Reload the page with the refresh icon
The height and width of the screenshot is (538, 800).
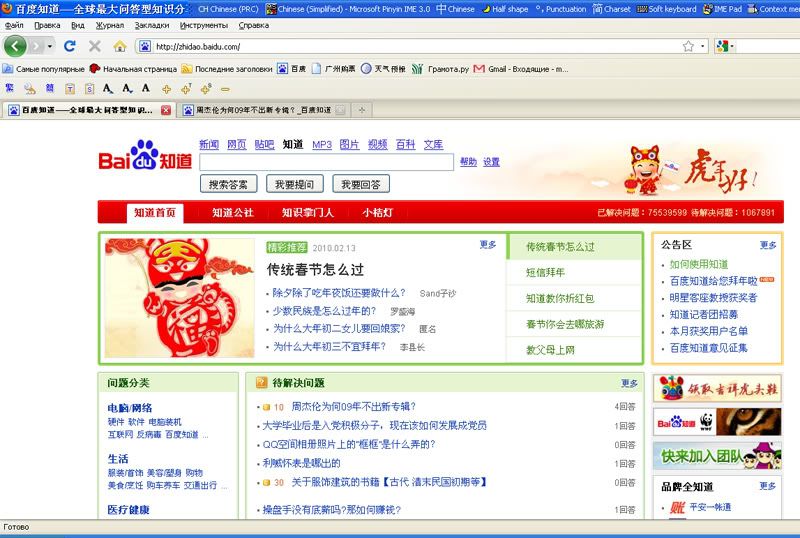point(70,46)
